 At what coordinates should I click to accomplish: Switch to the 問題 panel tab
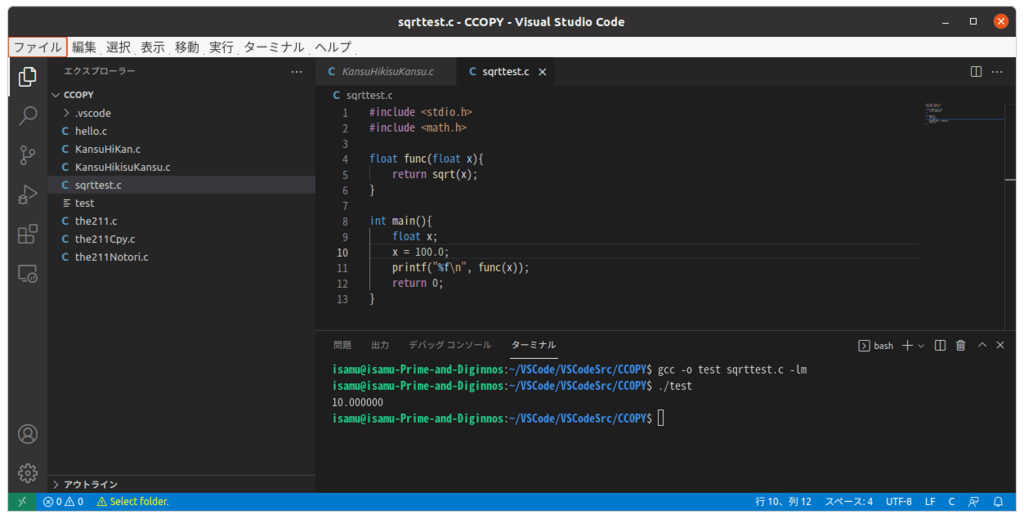[x=342, y=345]
